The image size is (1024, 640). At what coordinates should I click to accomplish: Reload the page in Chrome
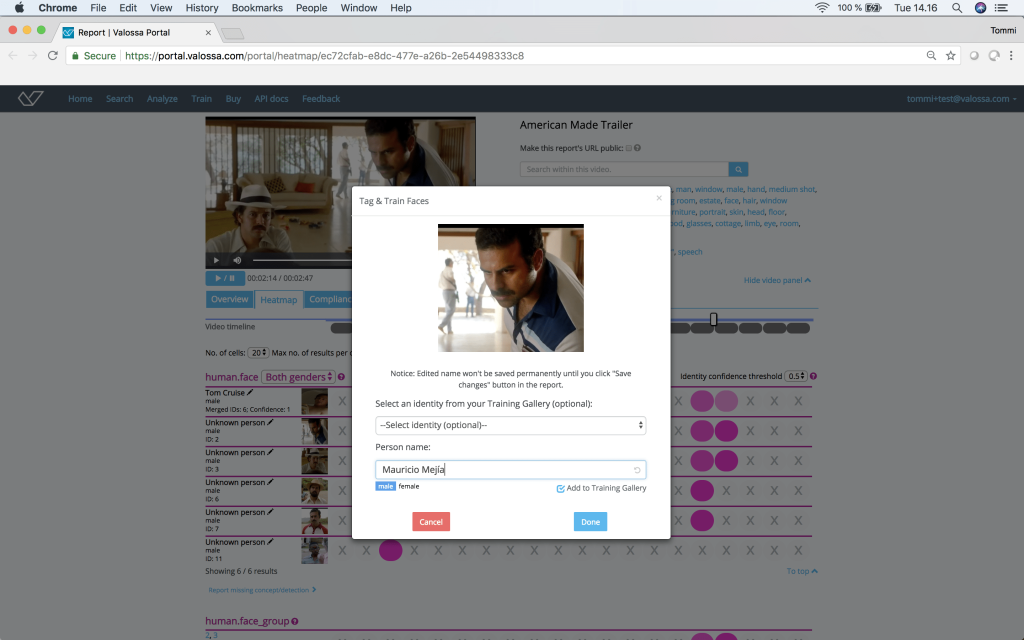click(x=53, y=56)
